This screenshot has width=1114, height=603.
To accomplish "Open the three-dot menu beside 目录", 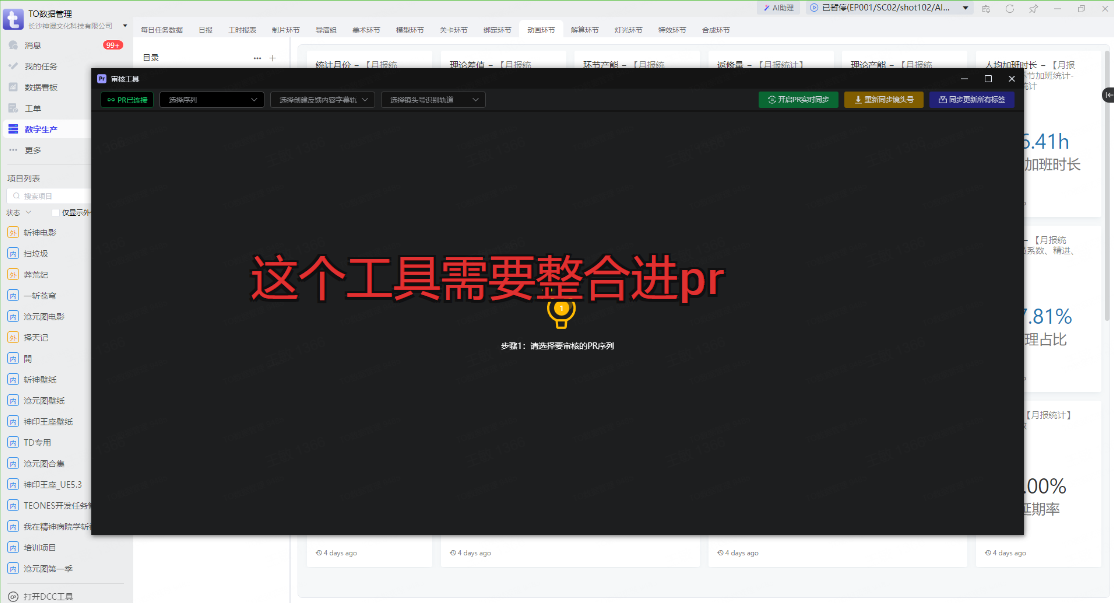I will tap(258, 58).
